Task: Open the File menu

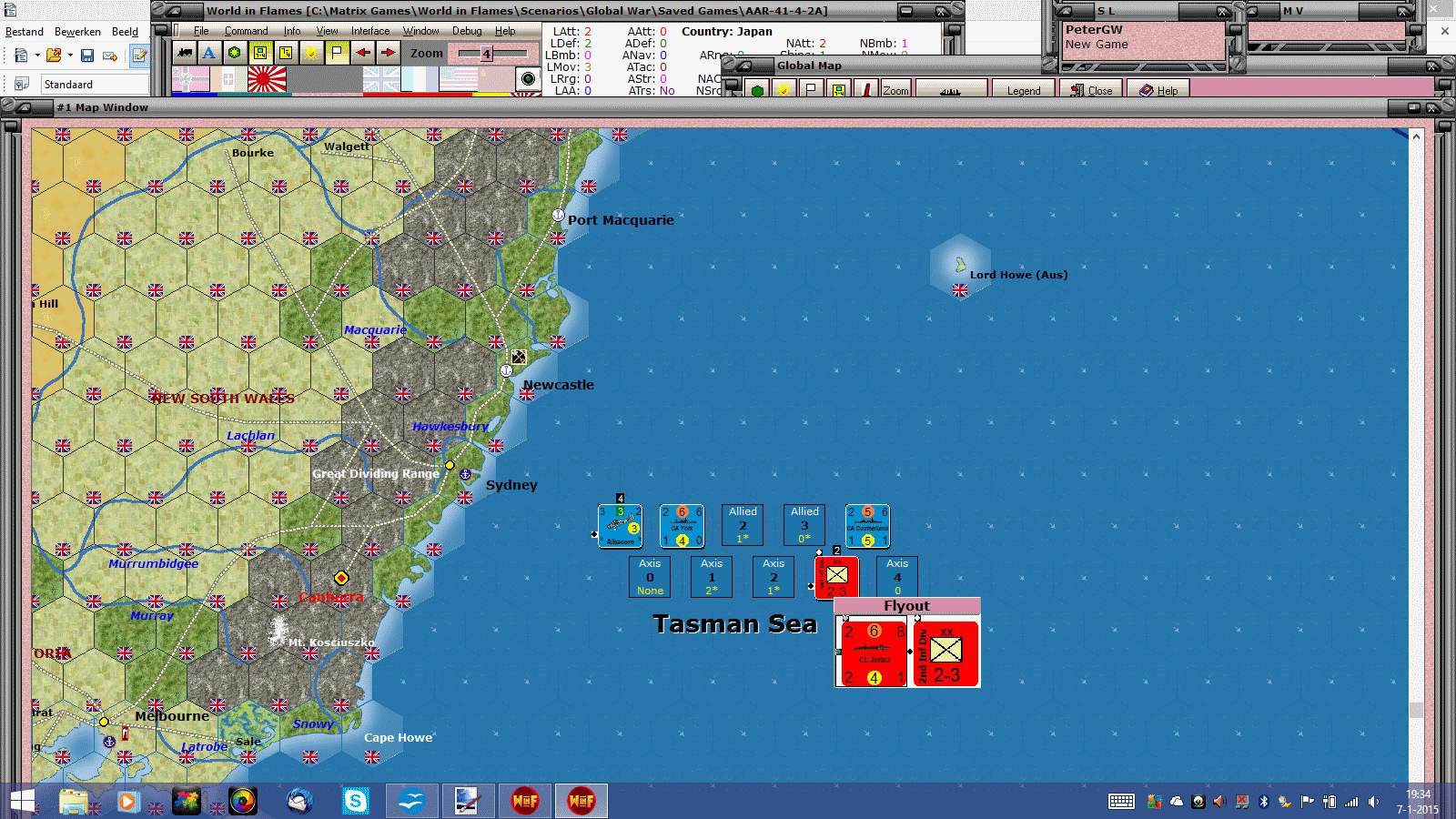Action: [x=201, y=31]
